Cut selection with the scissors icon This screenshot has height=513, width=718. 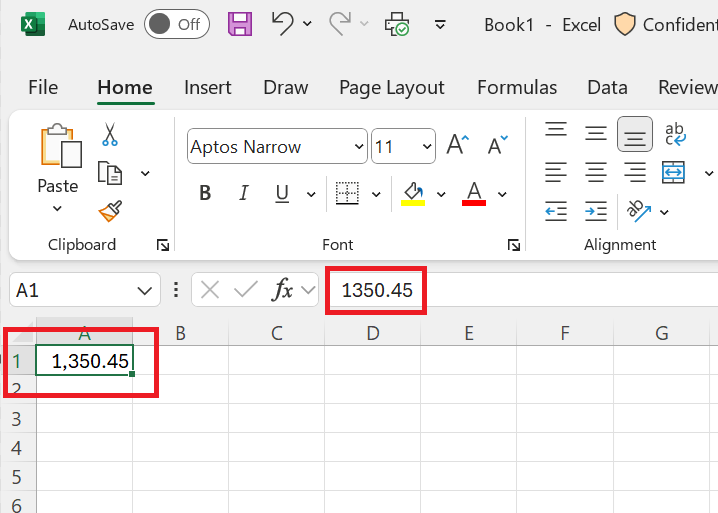click(110, 134)
